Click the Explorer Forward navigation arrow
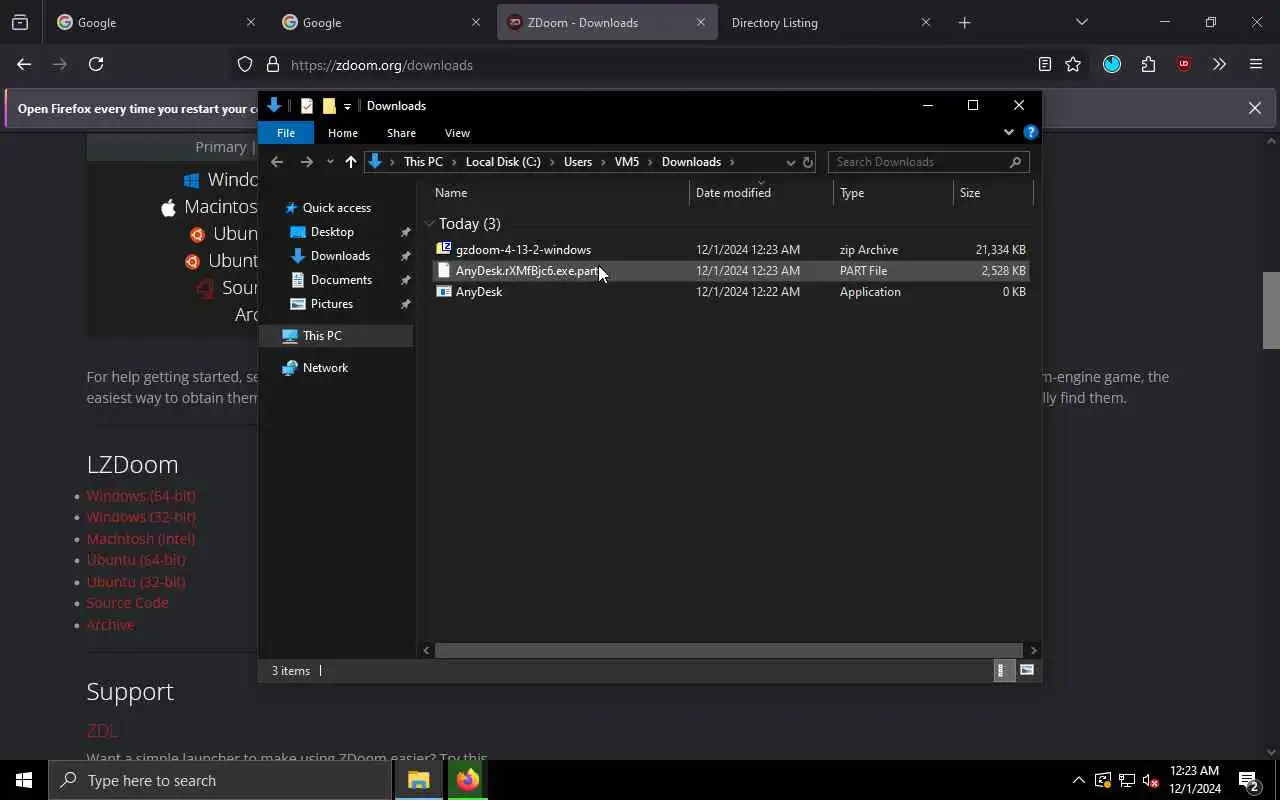This screenshot has height=800, width=1280. [307, 162]
